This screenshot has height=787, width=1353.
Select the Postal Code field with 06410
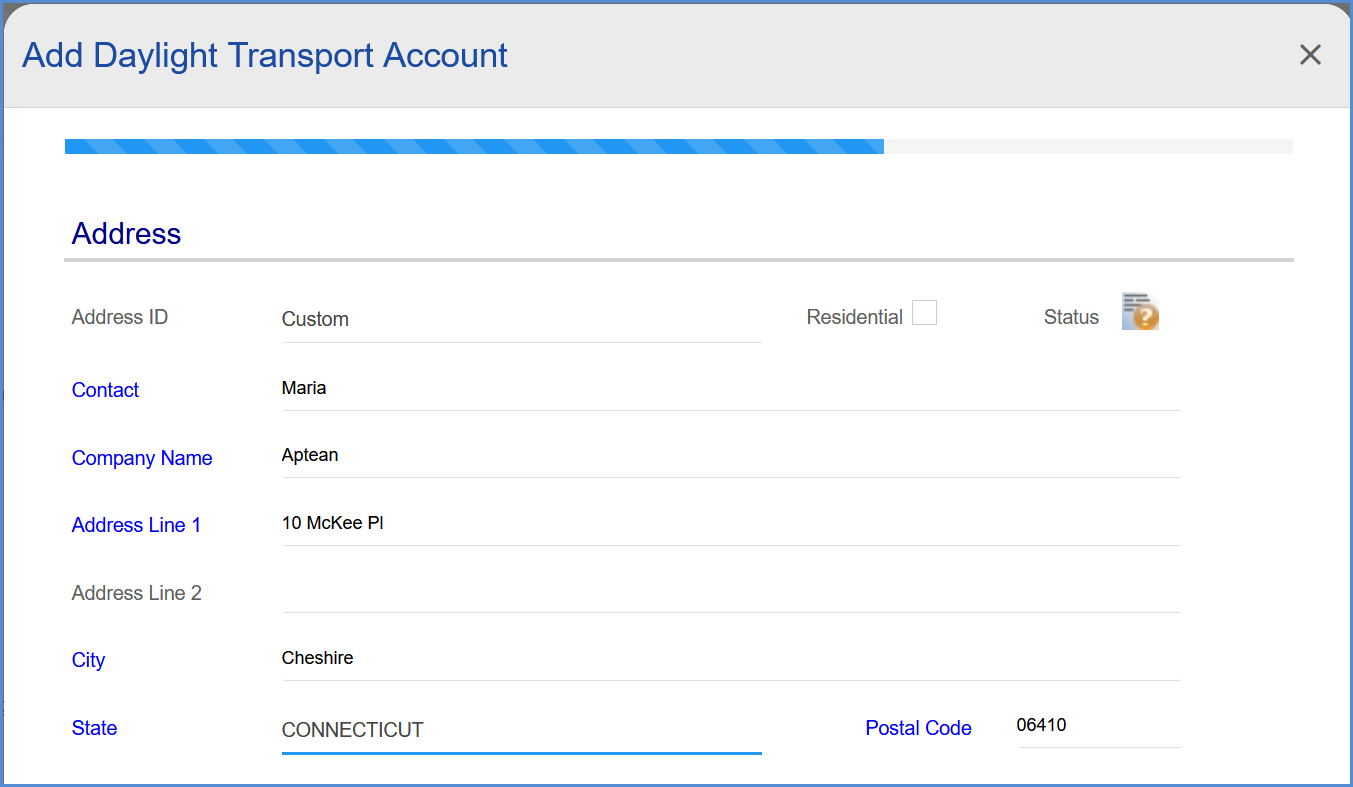pos(1098,726)
